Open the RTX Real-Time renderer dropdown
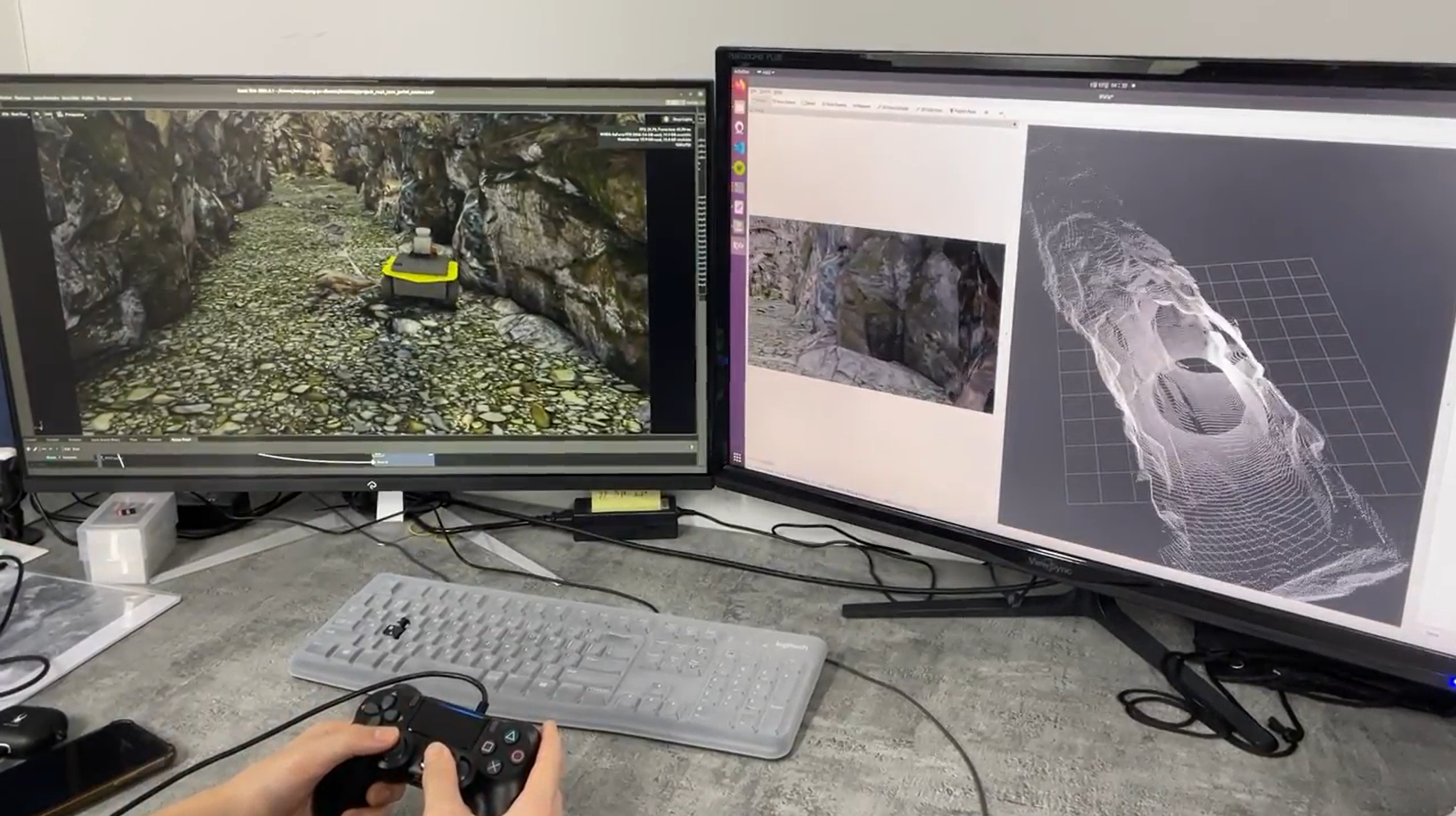The width and height of the screenshot is (1456, 816). coord(16,114)
